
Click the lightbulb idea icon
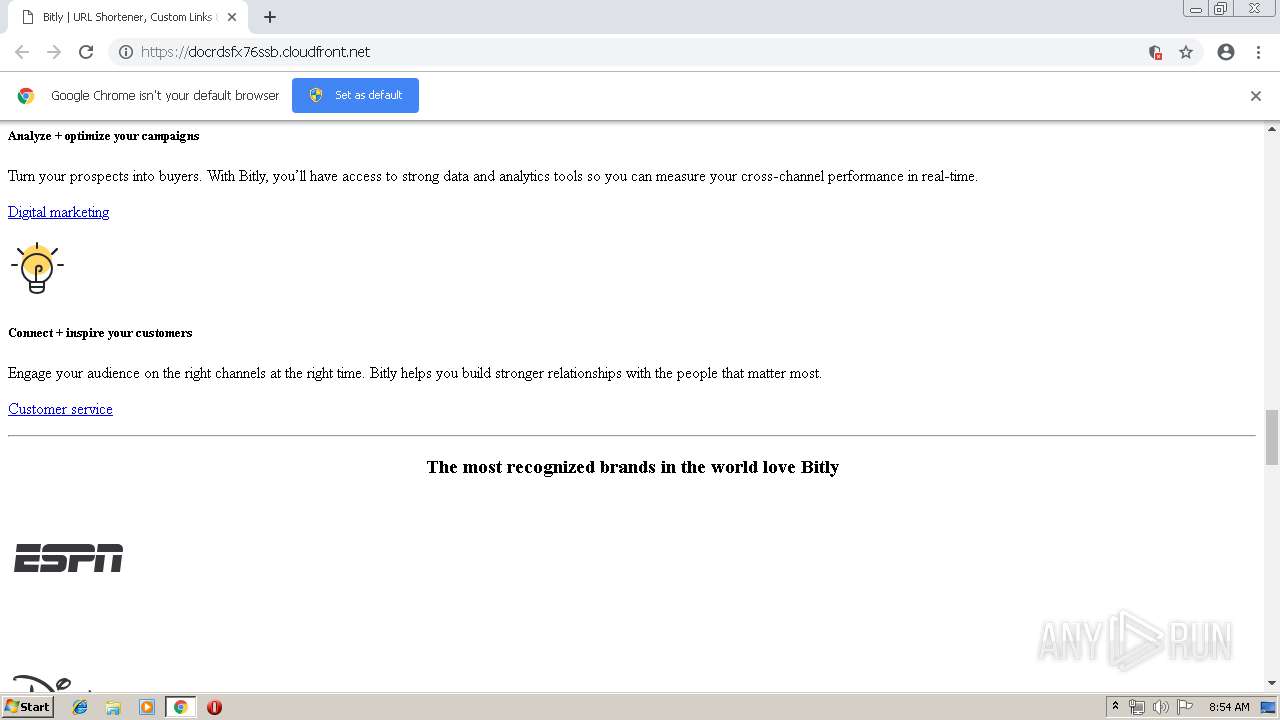[x=37, y=268]
